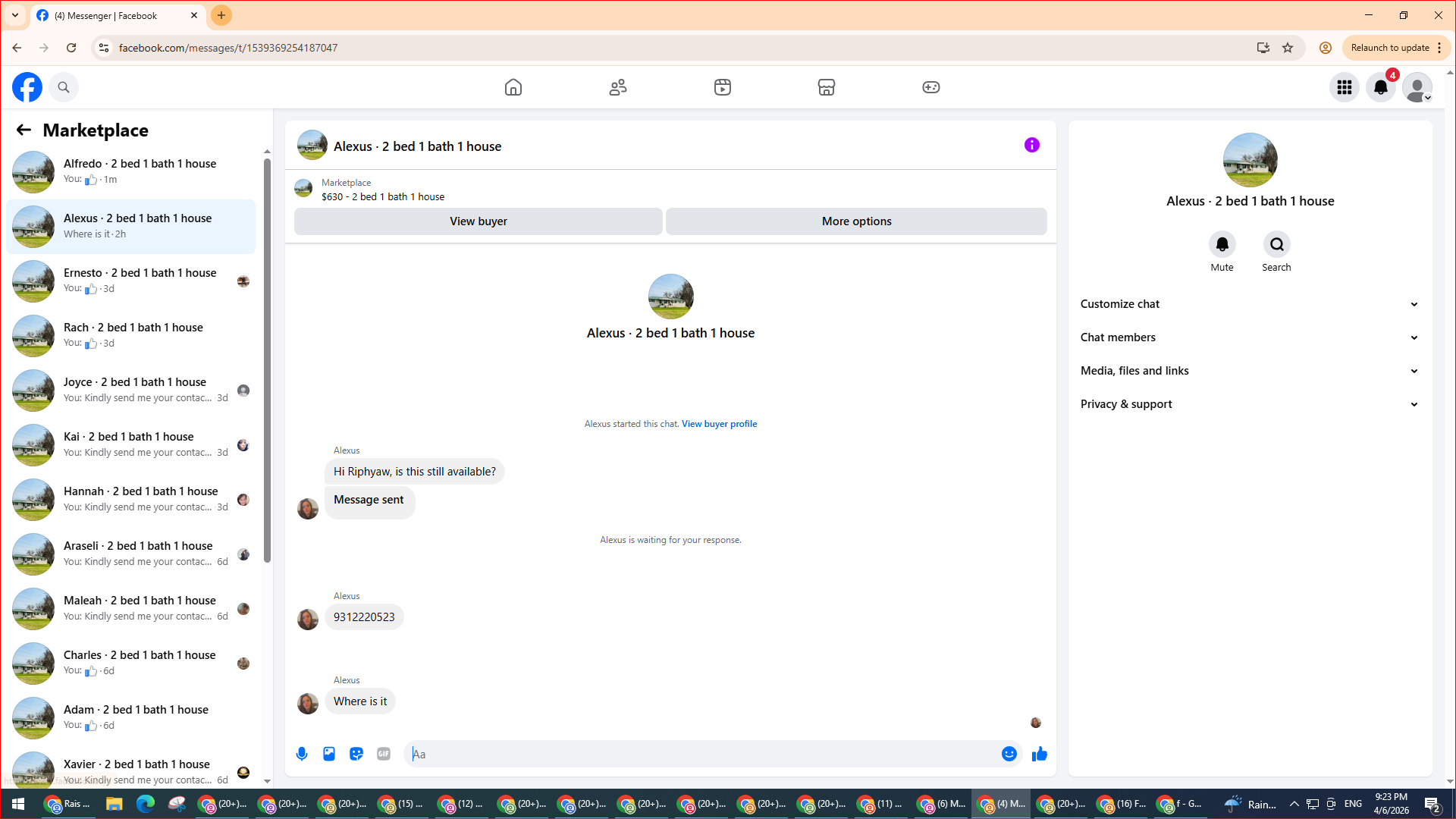This screenshot has height=819, width=1456.
Task: Expand the Chat members section
Action: point(1250,337)
